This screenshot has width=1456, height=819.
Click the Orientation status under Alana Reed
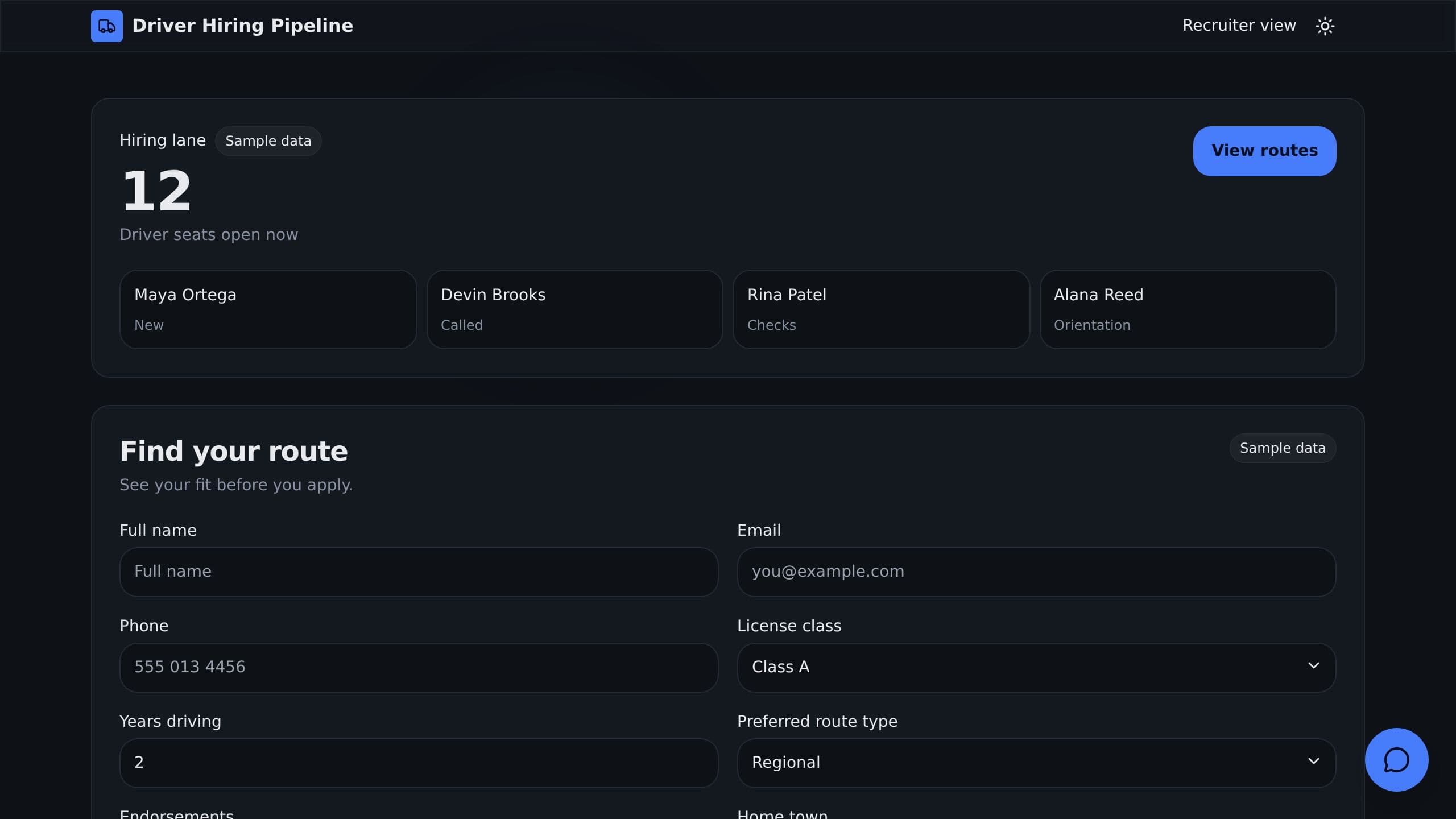pyautogui.click(x=1092, y=325)
